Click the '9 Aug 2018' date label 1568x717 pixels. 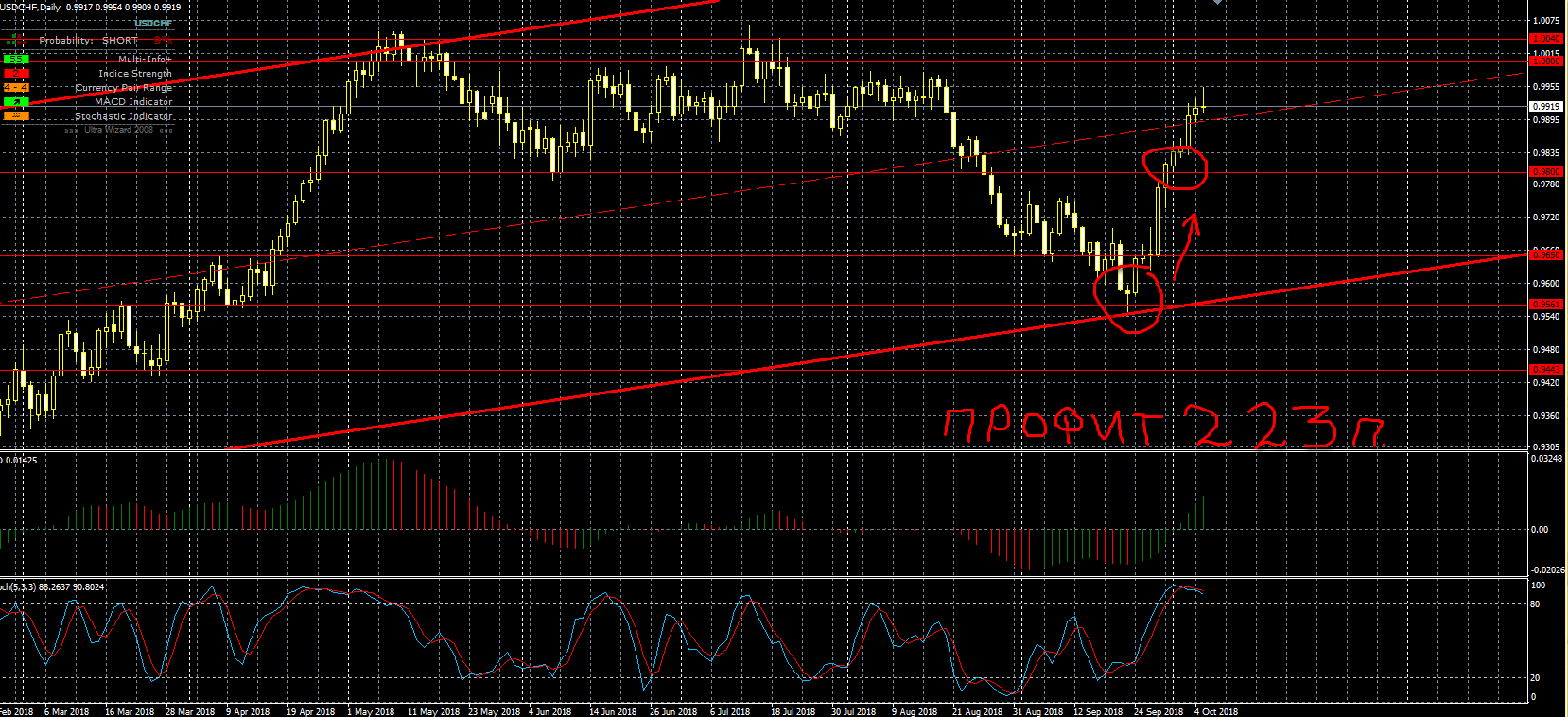(915, 712)
